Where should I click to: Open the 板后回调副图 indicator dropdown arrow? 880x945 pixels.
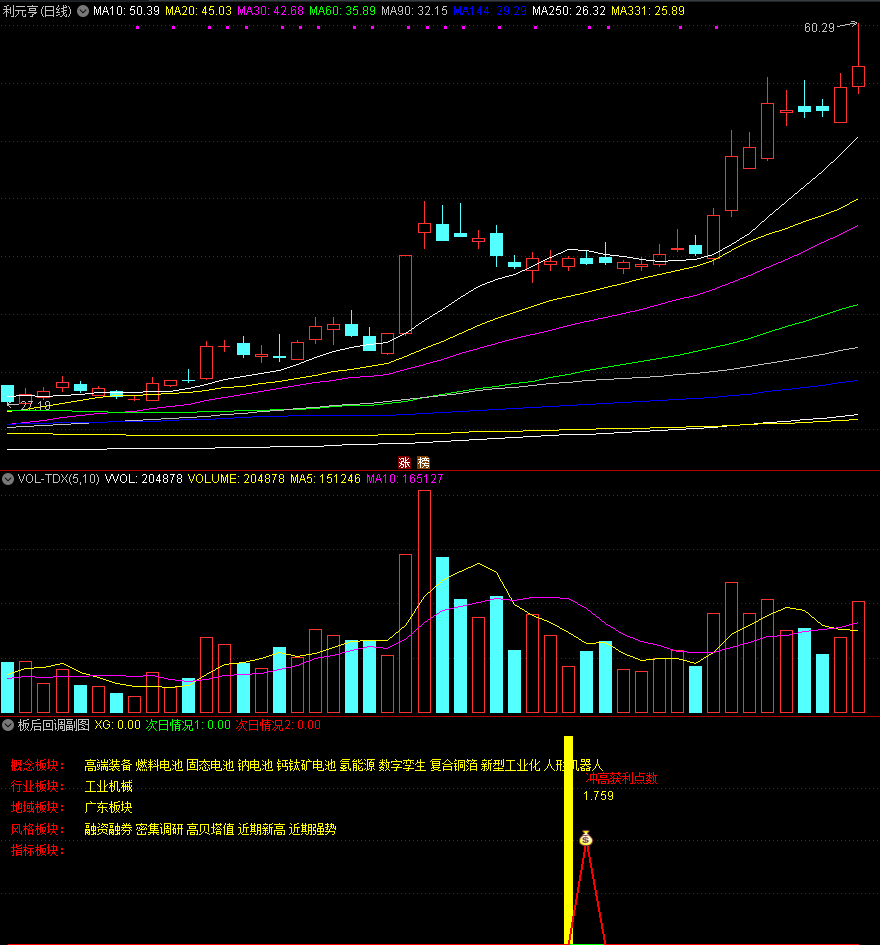pyautogui.click(x=9, y=725)
